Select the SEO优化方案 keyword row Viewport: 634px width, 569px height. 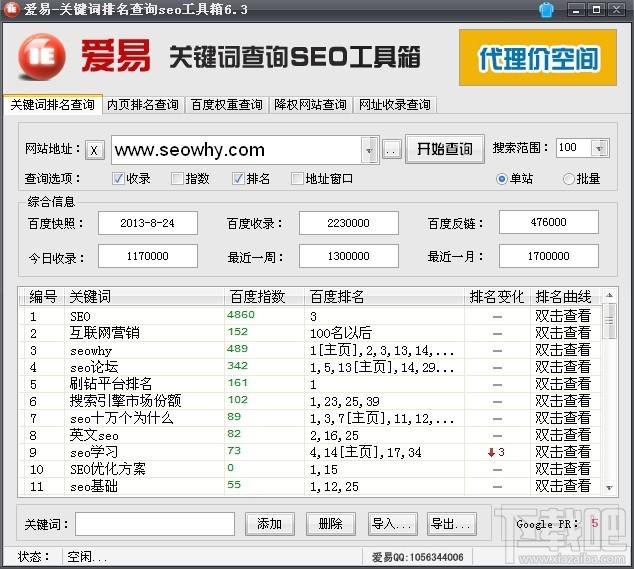(310, 469)
